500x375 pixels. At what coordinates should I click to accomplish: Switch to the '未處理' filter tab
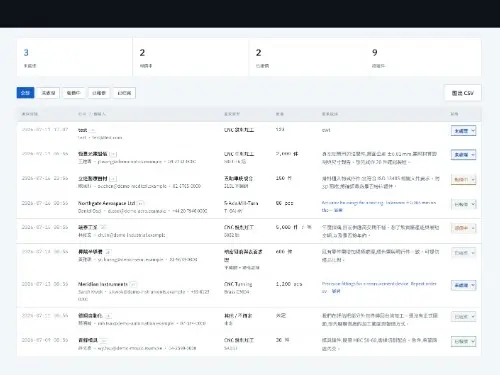coord(48,93)
